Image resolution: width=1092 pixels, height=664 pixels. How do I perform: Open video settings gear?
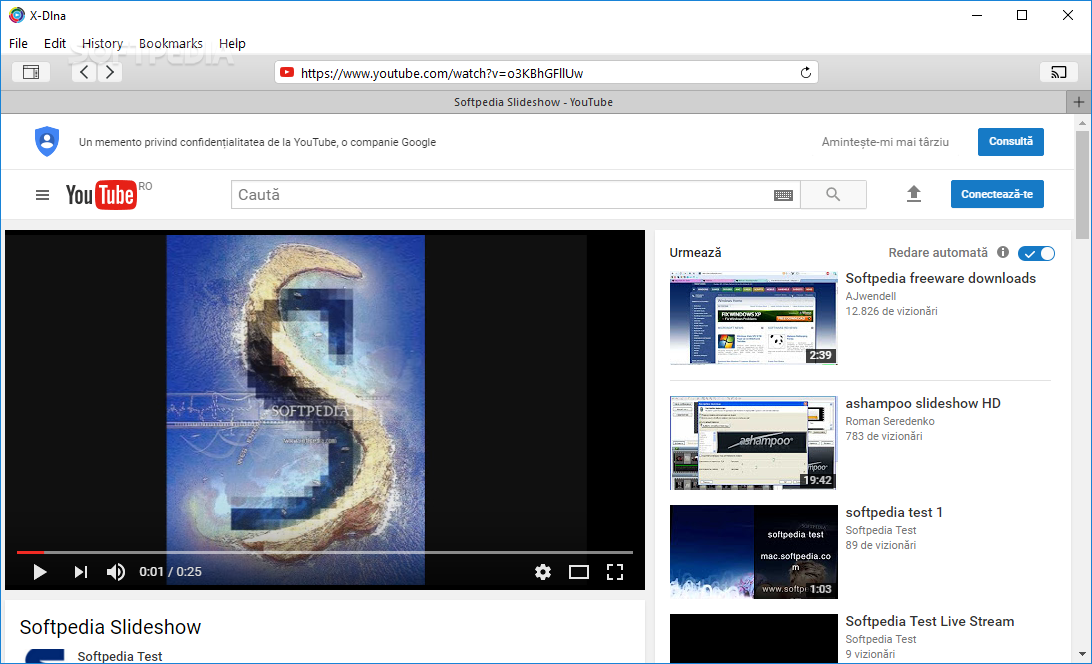[x=543, y=572]
